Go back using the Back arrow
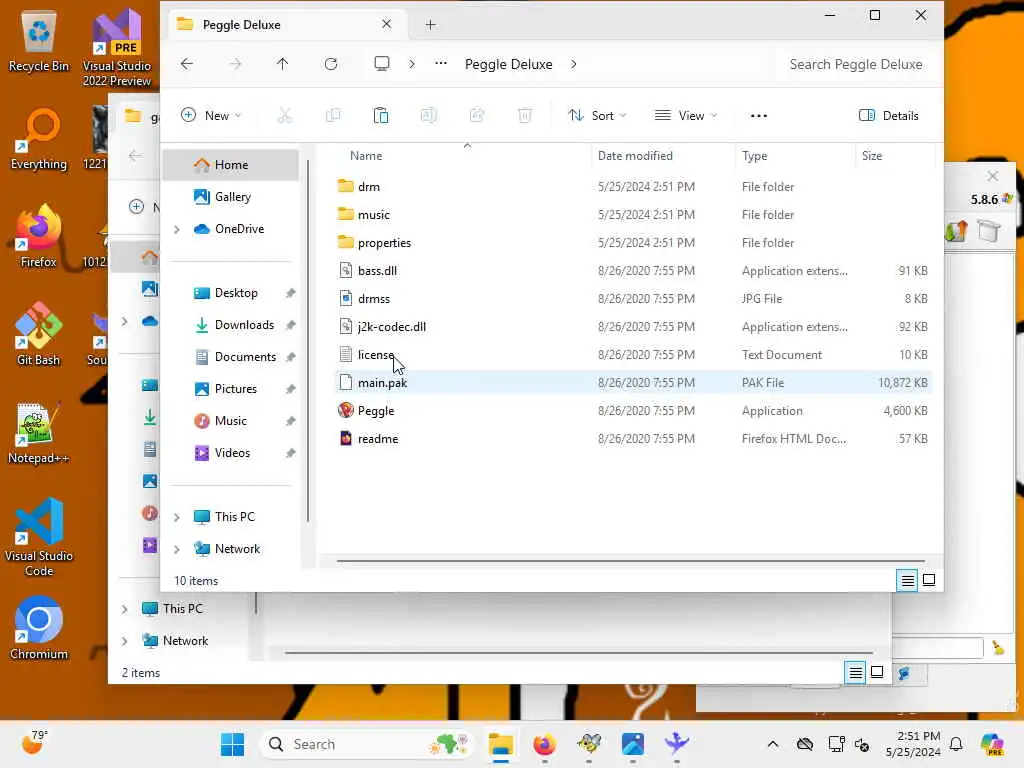Screen dimensions: 1024x768 (x=187, y=64)
